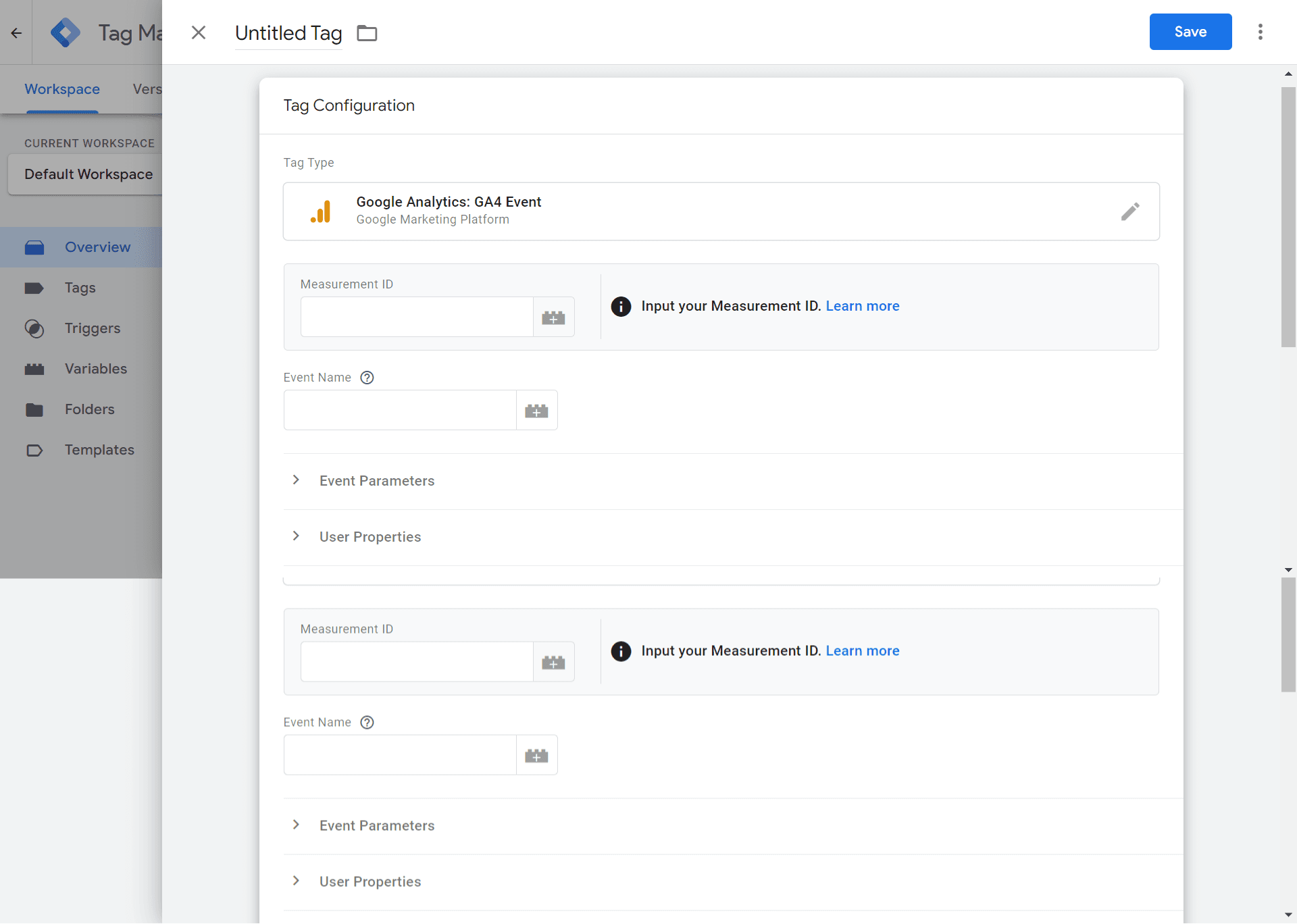Go to Templates in the sidebar
The height and width of the screenshot is (924, 1297).
[x=99, y=450]
